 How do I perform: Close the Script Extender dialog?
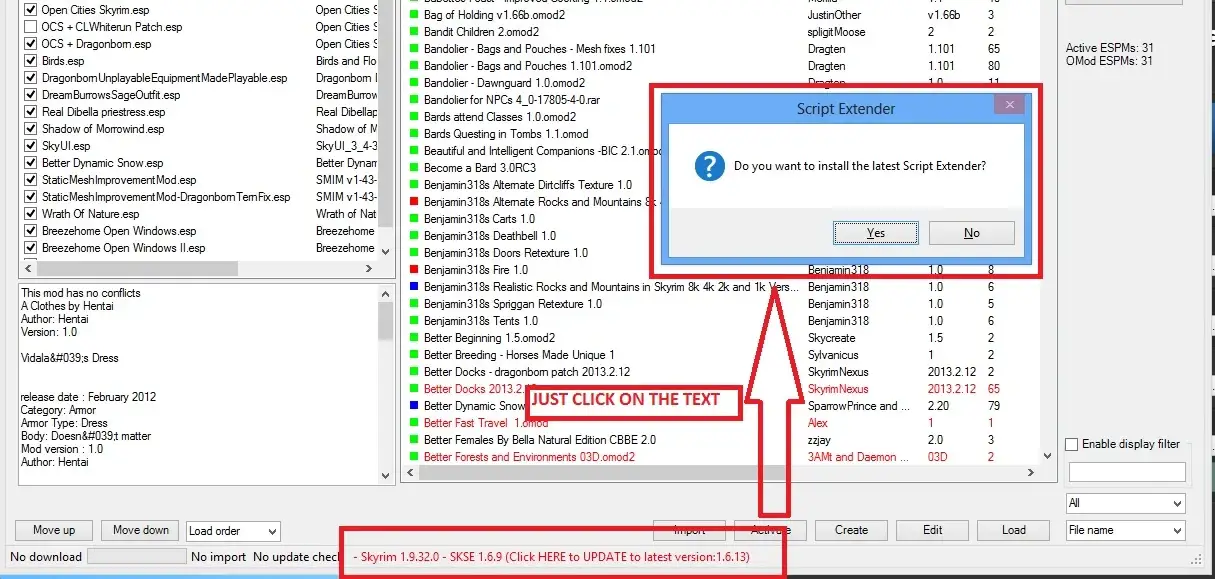1009,105
